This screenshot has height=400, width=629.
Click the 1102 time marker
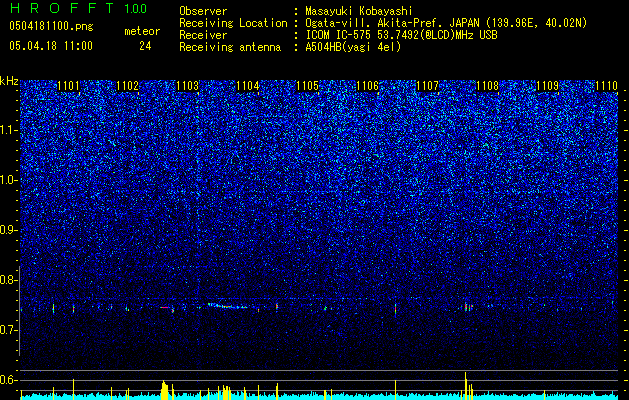click(128, 86)
